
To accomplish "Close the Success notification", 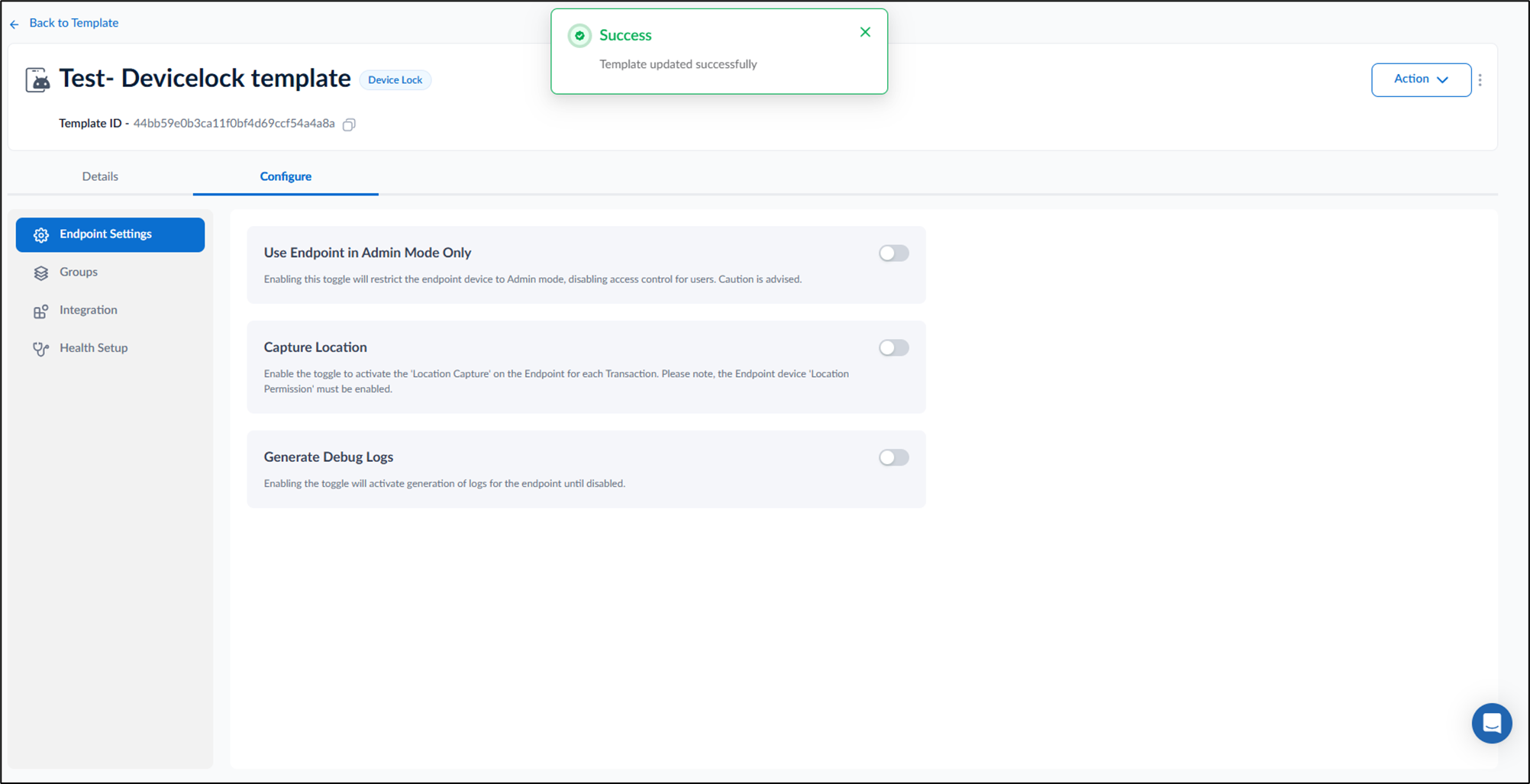I will point(865,32).
